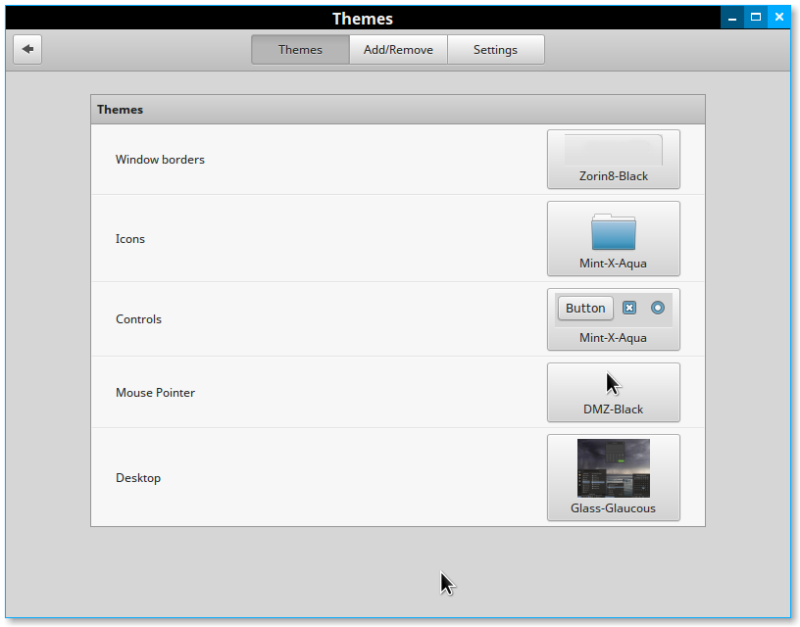The image size is (800, 627).
Task: Click the Mint-X-Aqua label under the folder icon
Action: (x=613, y=264)
